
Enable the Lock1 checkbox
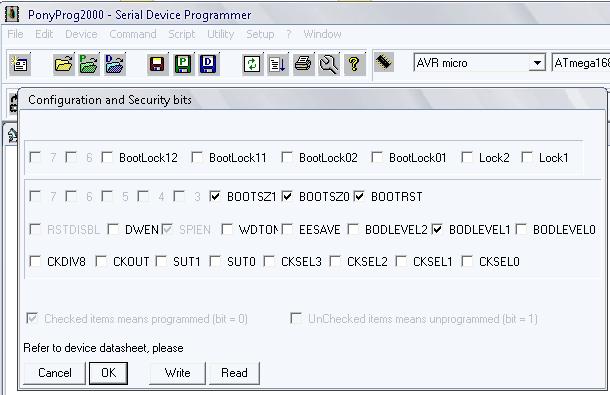527,157
